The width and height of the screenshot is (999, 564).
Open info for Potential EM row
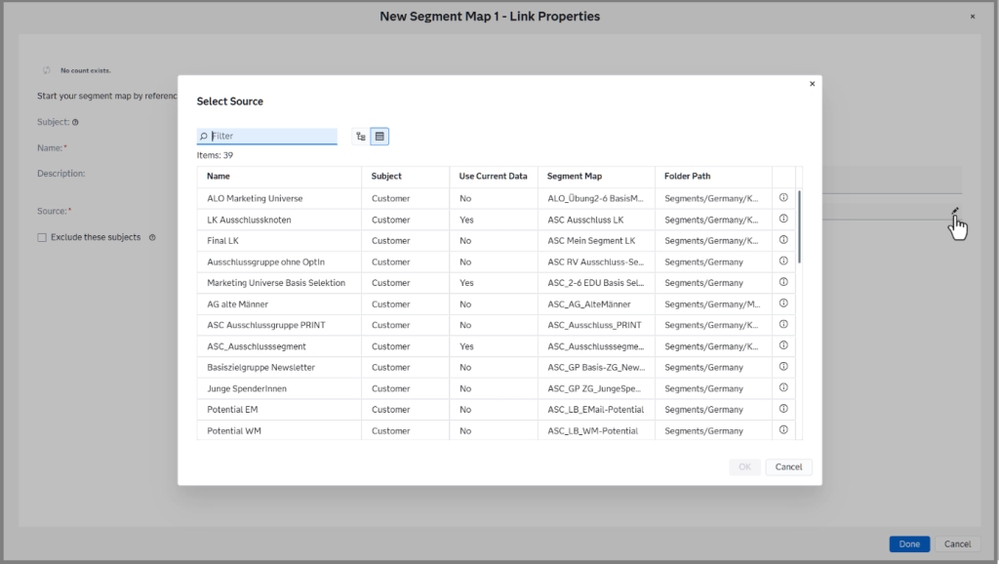(784, 409)
